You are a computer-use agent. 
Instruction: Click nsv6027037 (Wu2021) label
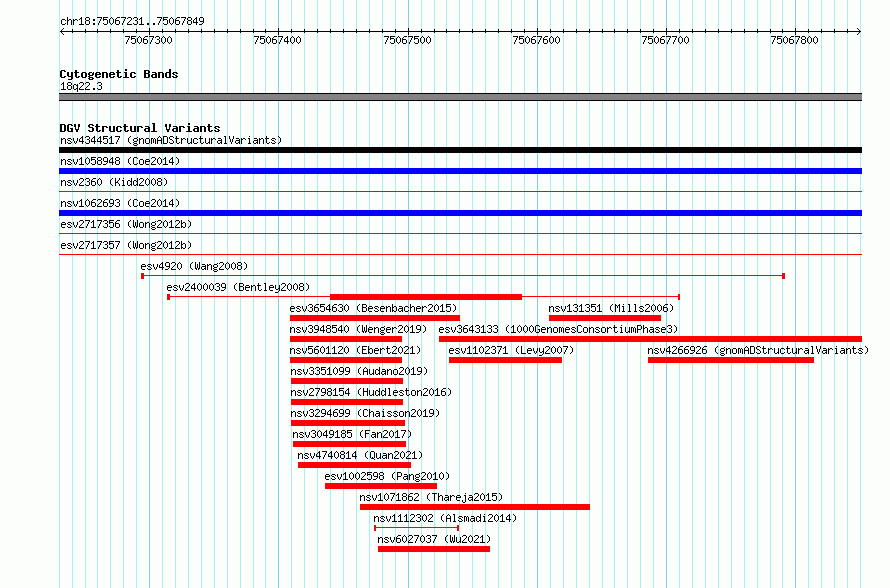click(x=434, y=539)
